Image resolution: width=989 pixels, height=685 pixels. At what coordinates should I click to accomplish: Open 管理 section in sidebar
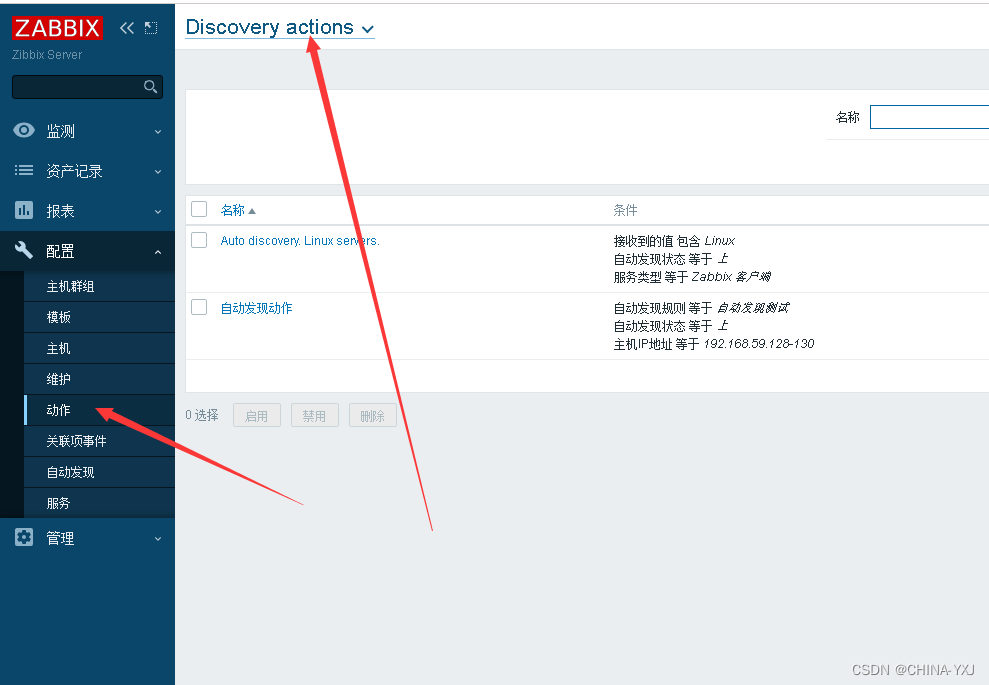[x=87, y=538]
